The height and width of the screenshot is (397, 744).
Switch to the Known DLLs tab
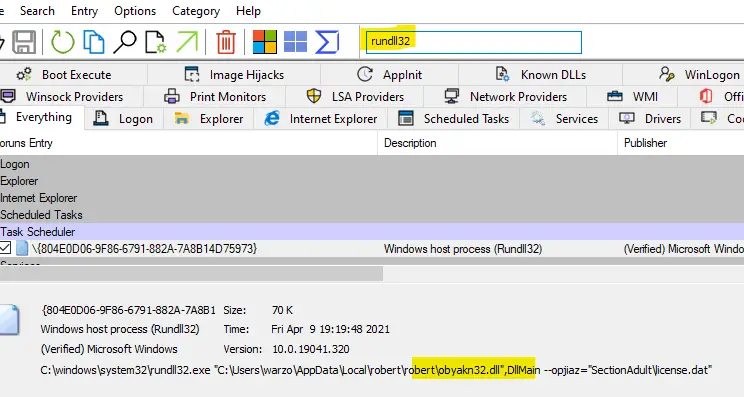tap(540, 74)
